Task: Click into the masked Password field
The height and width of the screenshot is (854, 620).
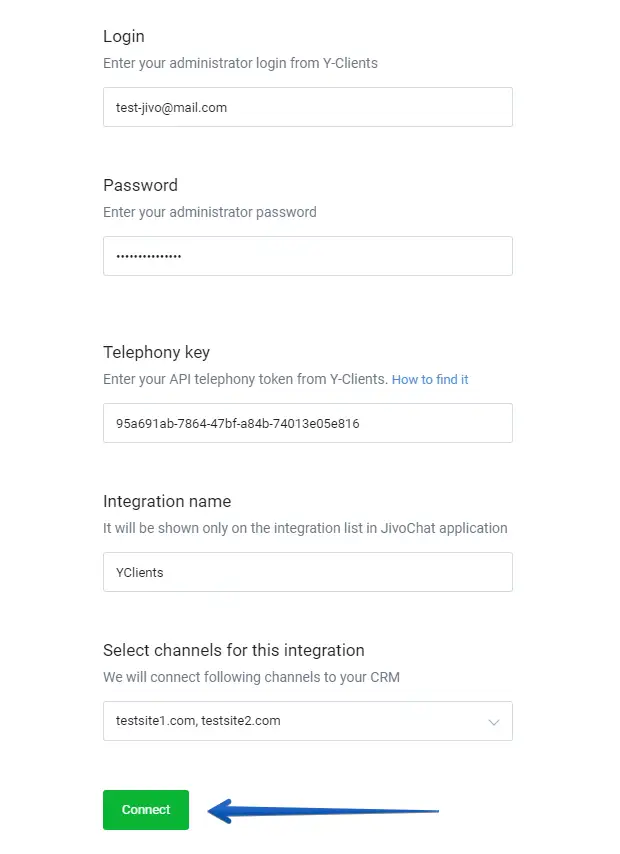Action: point(307,256)
